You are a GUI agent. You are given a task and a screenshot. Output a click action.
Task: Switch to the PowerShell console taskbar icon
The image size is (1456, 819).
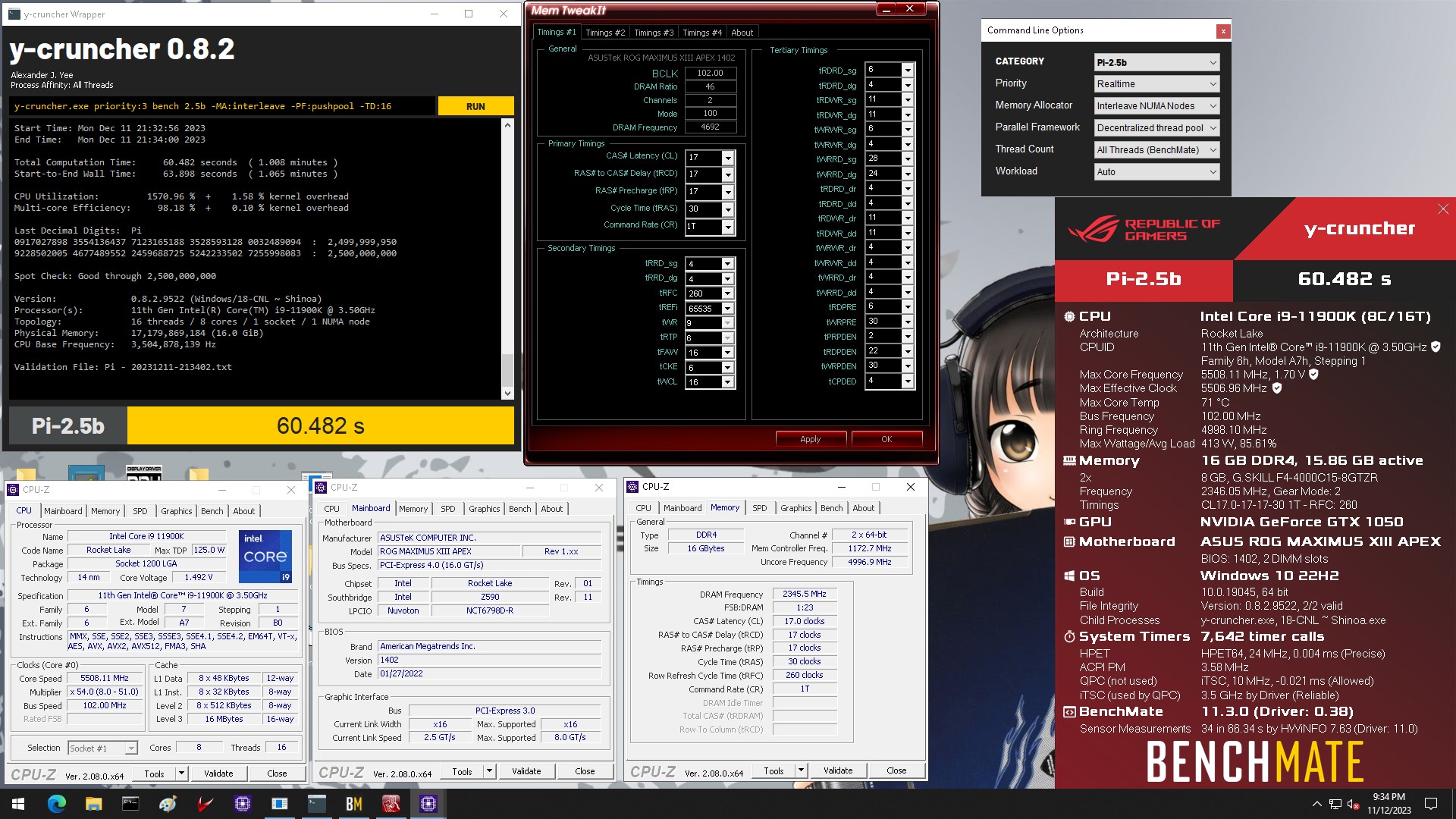(316, 803)
